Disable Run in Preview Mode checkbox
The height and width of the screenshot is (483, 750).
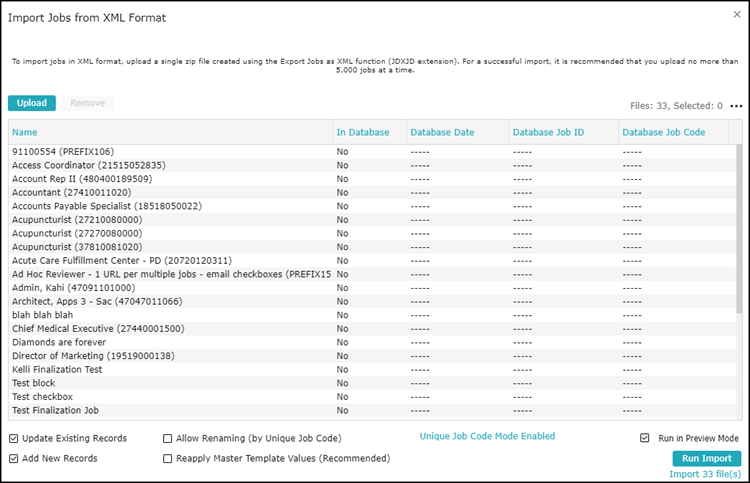[x=645, y=438]
